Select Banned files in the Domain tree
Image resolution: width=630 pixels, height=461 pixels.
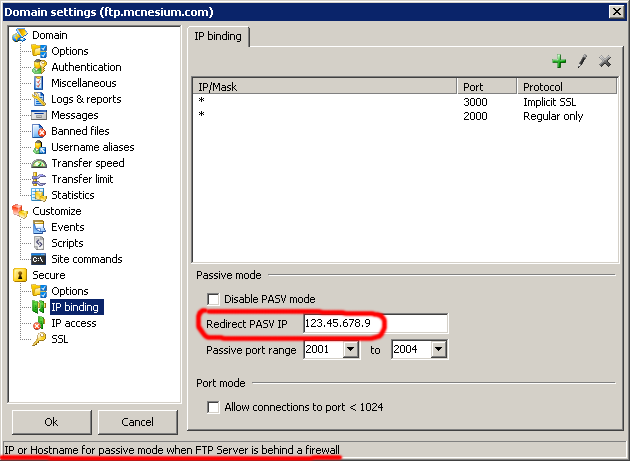(x=80, y=131)
